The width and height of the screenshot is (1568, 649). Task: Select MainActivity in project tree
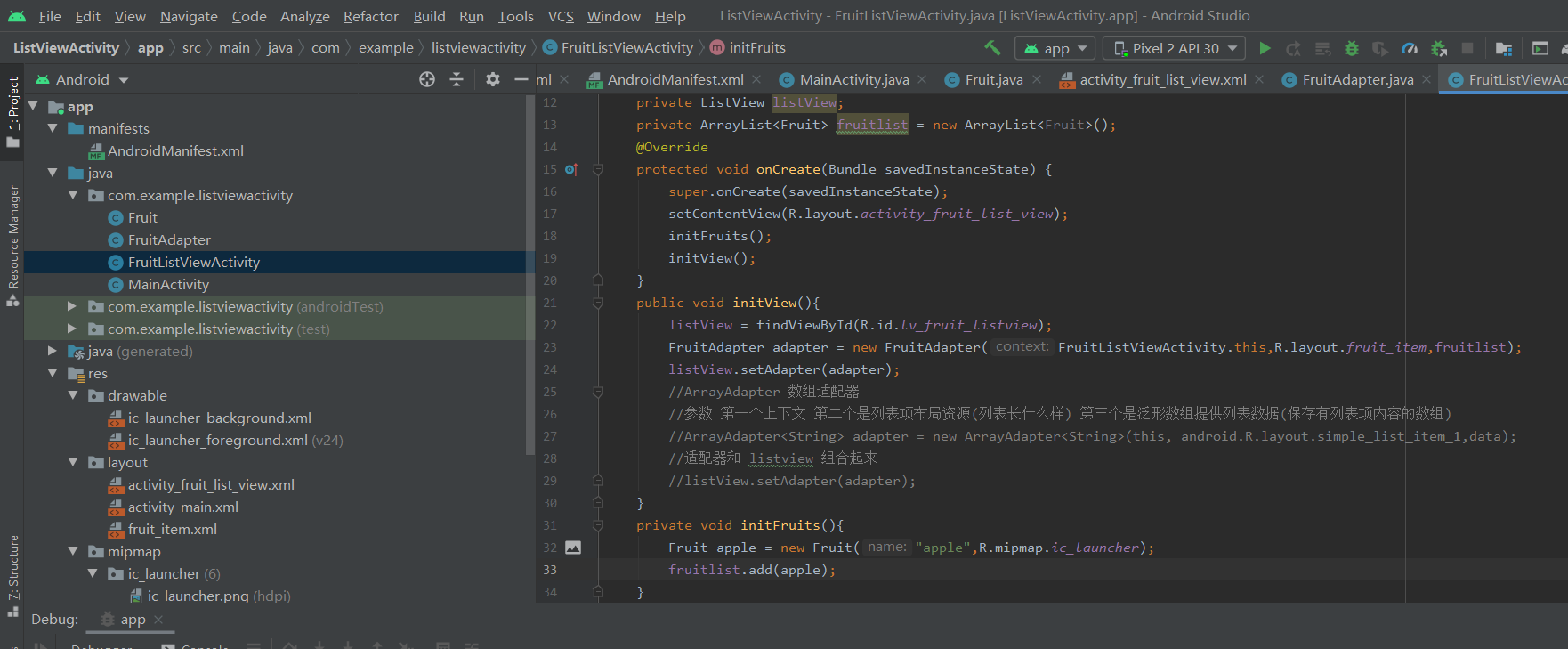(x=168, y=284)
